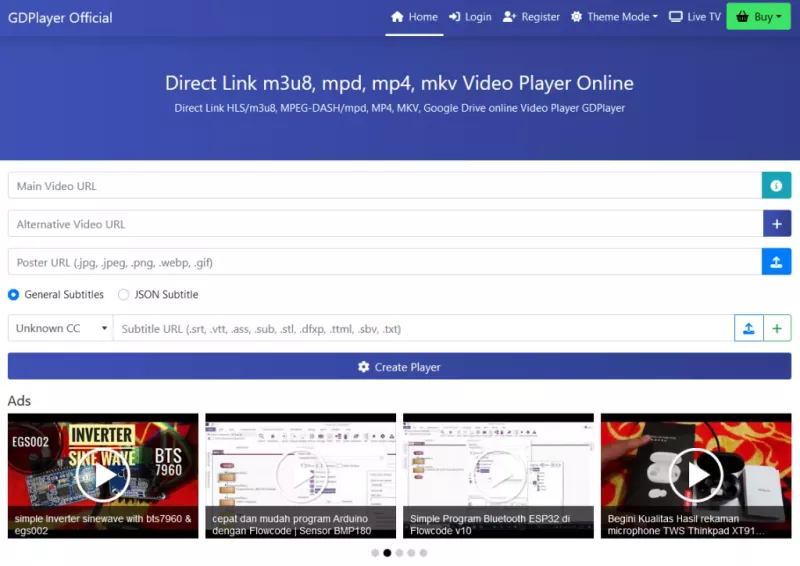The height and width of the screenshot is (566, 800).
Task: Open the Live TV page
Action: pyautogui.click(x=694, y=17)
